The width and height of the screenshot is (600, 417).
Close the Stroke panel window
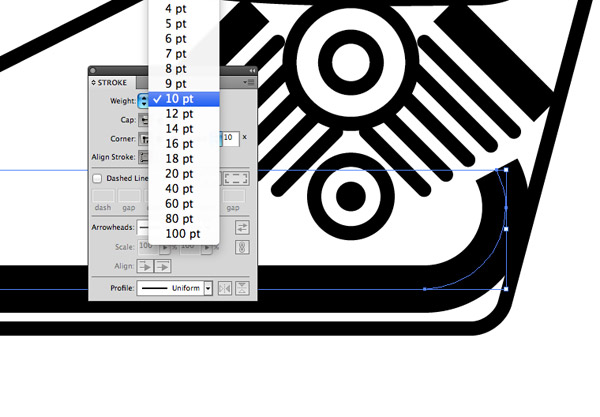[93, 70]
